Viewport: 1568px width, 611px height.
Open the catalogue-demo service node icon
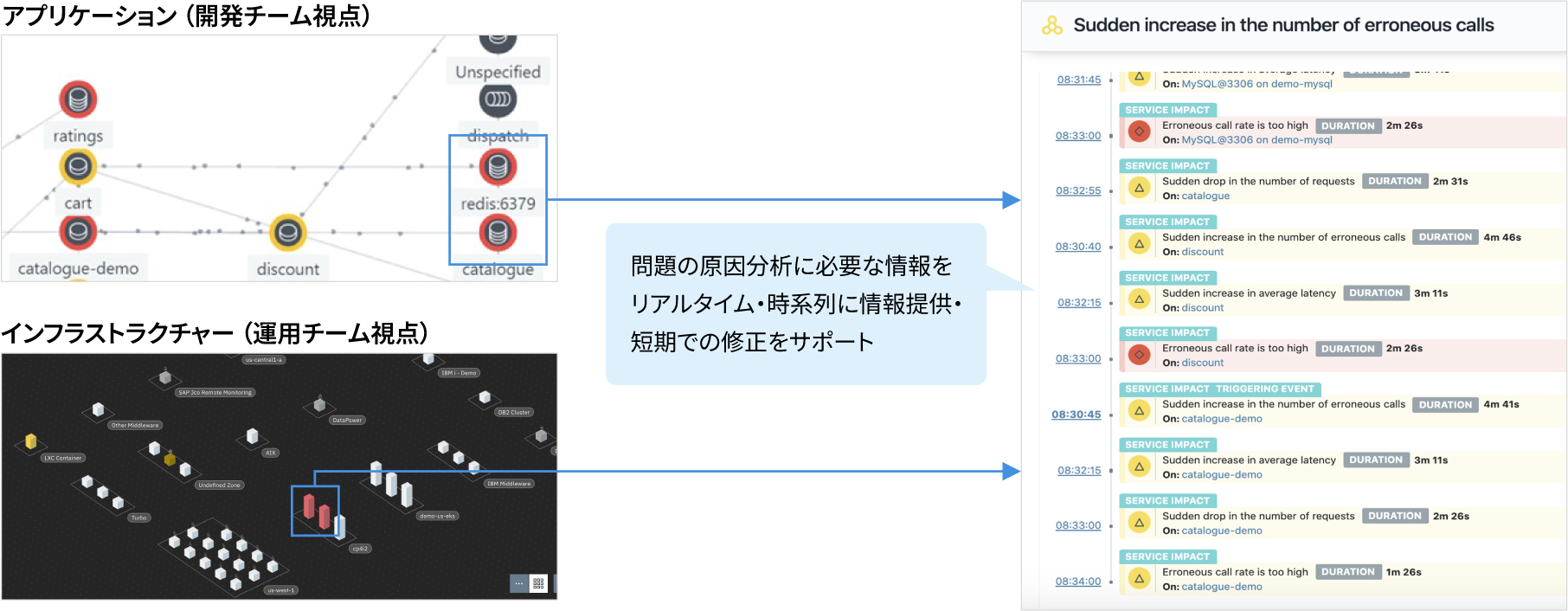(78, 232)
